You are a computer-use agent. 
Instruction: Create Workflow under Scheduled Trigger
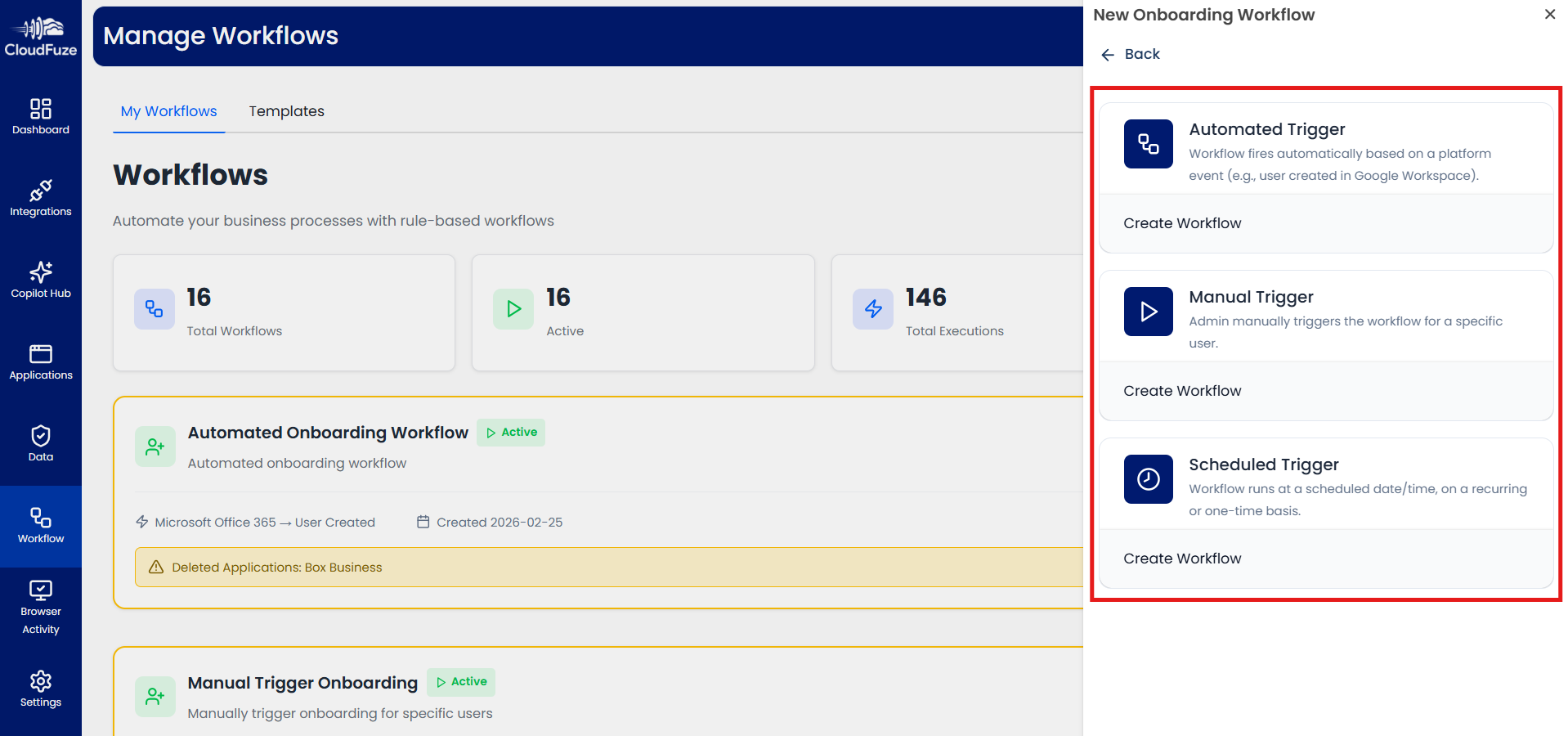pyautogui.click(x=1181, y=558)
